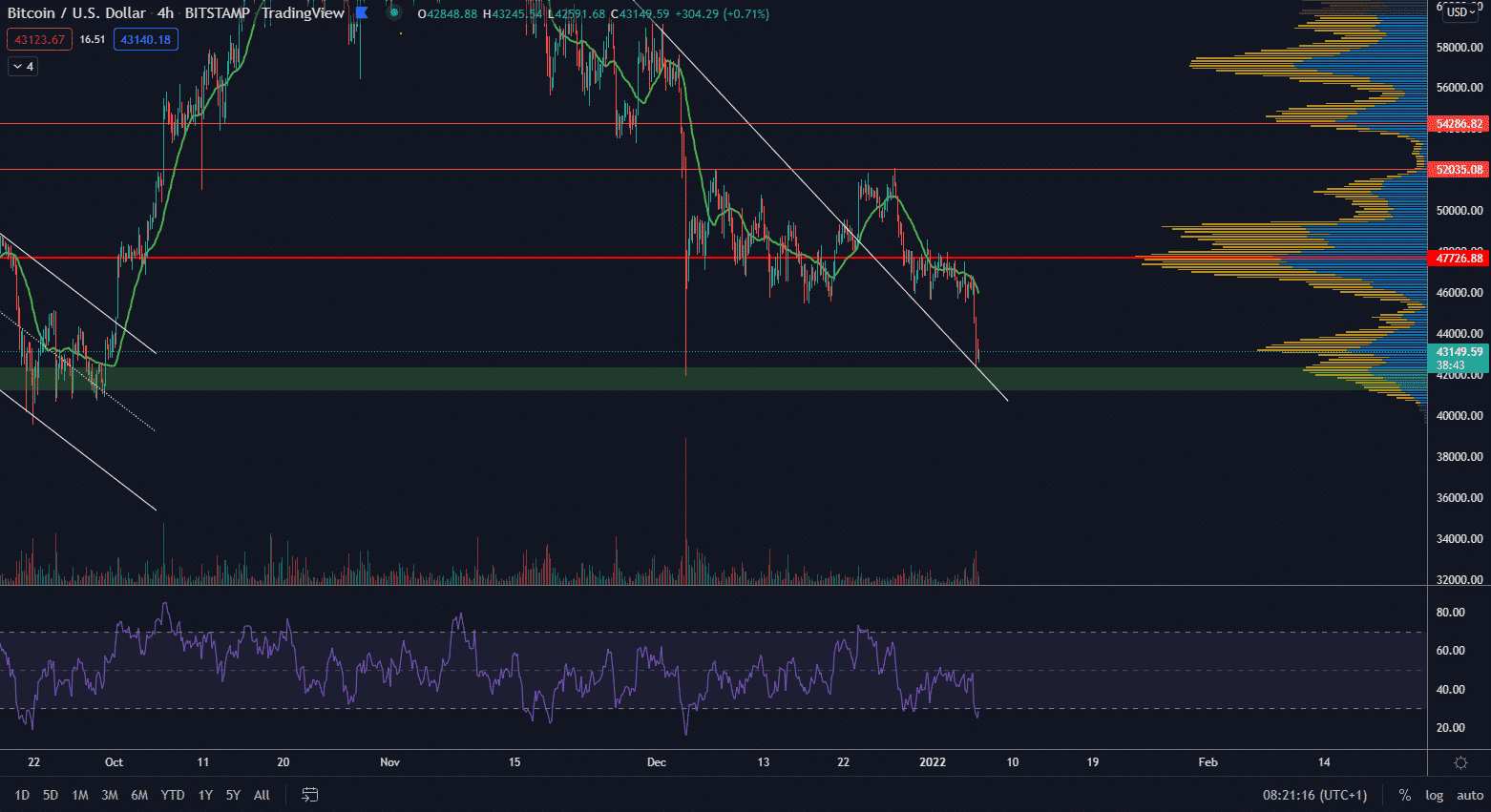Toggle percent scale mode
This screenshot has width=1491, height=812.
(1404, 795)
